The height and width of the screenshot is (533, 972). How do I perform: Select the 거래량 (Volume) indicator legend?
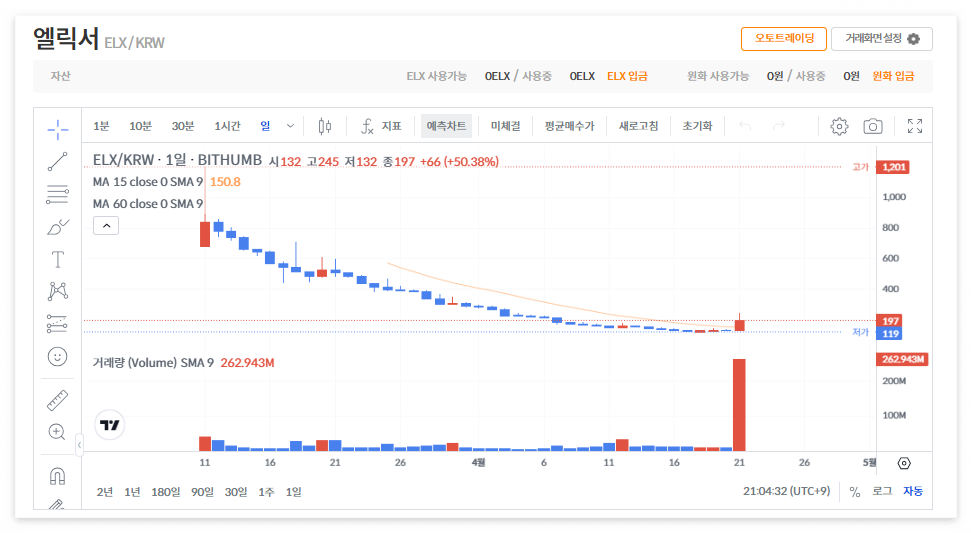tap(153, 363)
